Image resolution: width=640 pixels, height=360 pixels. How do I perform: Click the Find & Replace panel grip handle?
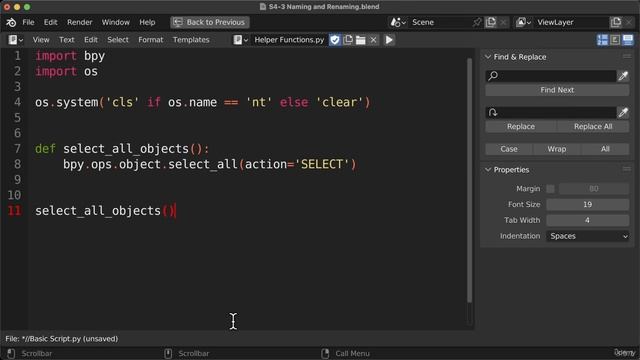627,56
